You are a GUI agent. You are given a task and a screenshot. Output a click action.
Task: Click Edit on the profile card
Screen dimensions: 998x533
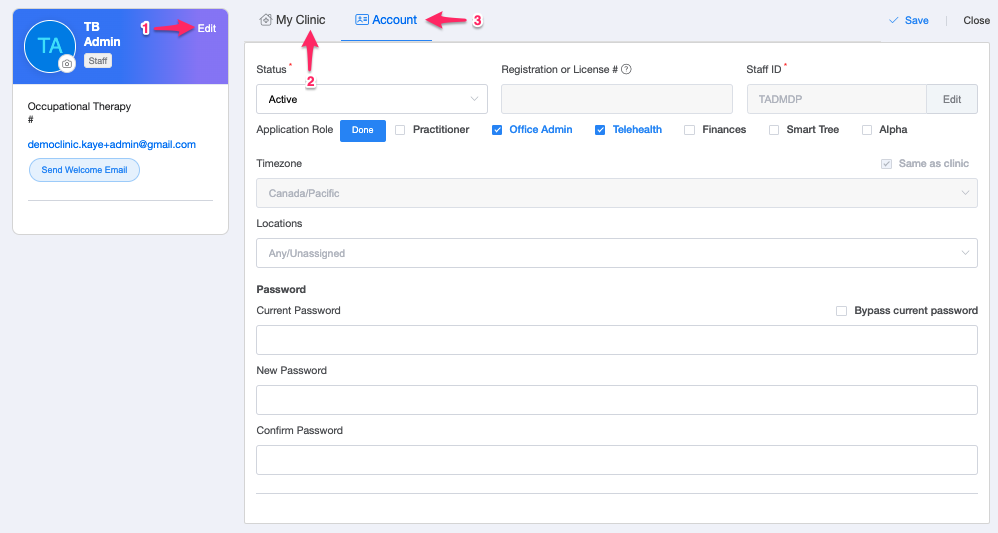point(207,28)
